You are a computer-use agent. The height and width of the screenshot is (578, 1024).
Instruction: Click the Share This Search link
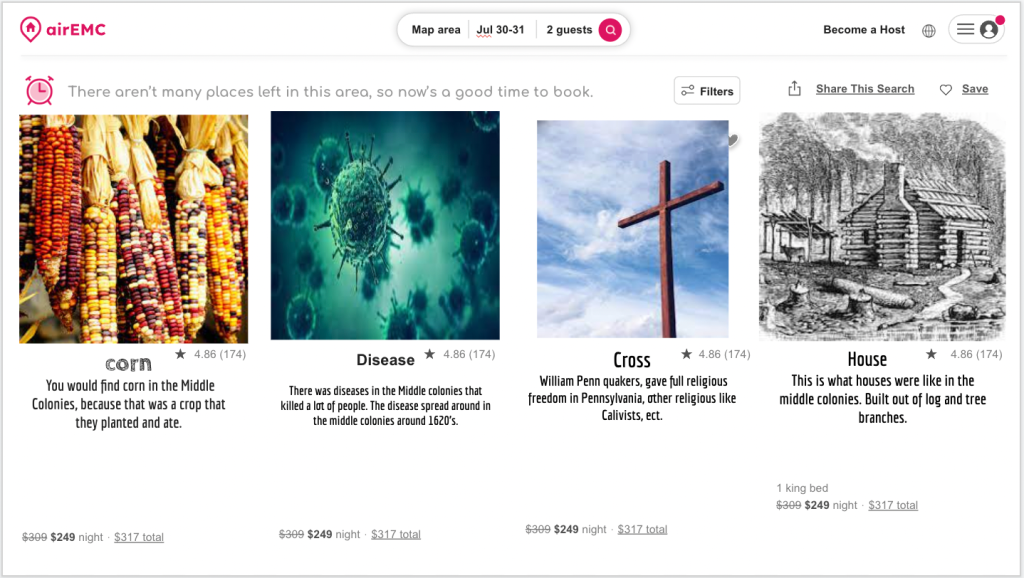865,89
